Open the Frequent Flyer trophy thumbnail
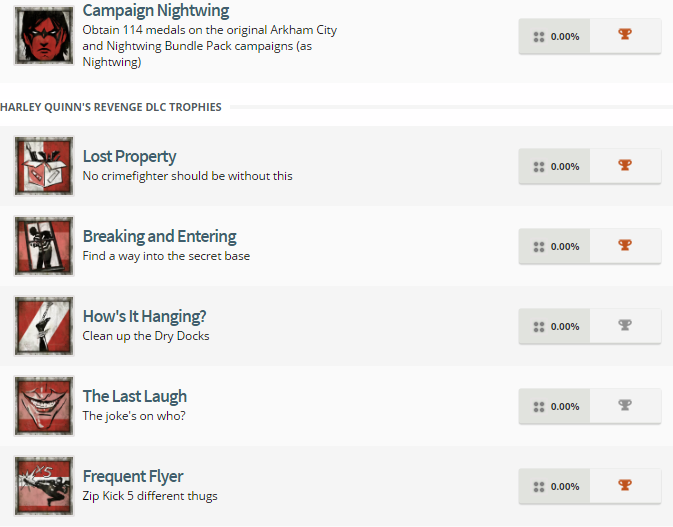 [x=45, y=486]
